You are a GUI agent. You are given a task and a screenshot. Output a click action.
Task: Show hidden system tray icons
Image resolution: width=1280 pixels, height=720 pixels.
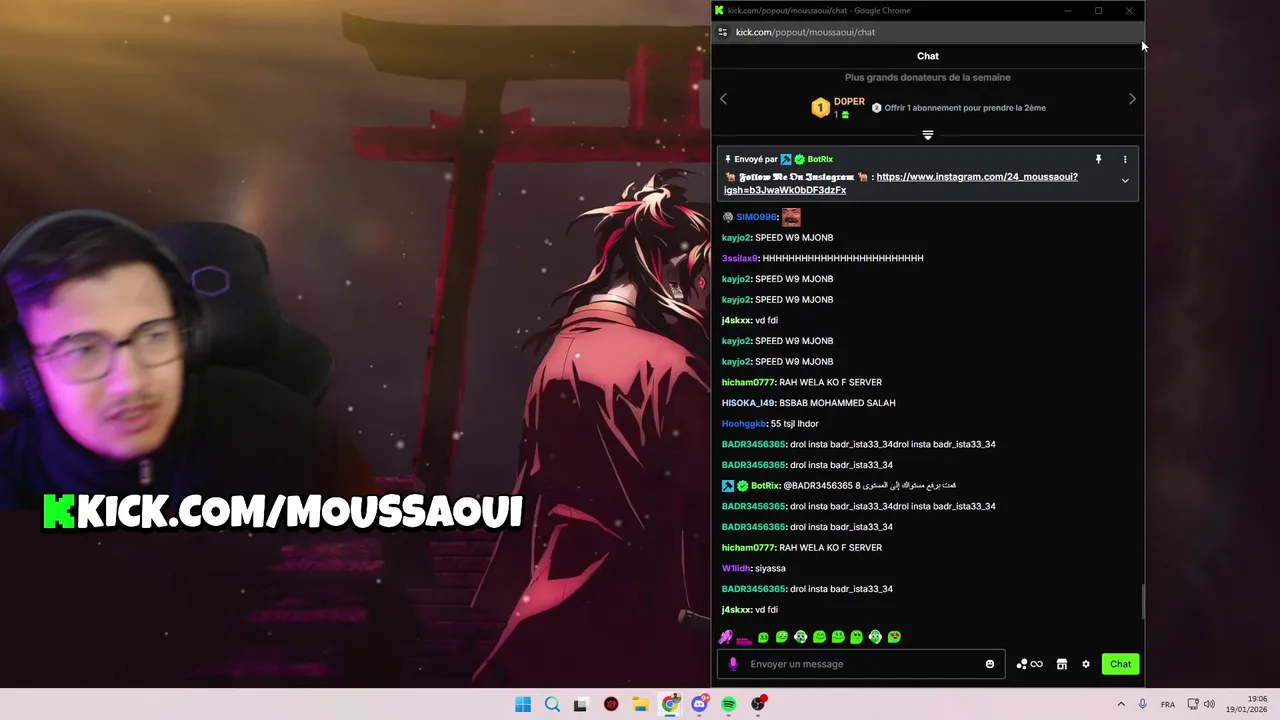click(x=1121, y=705)
